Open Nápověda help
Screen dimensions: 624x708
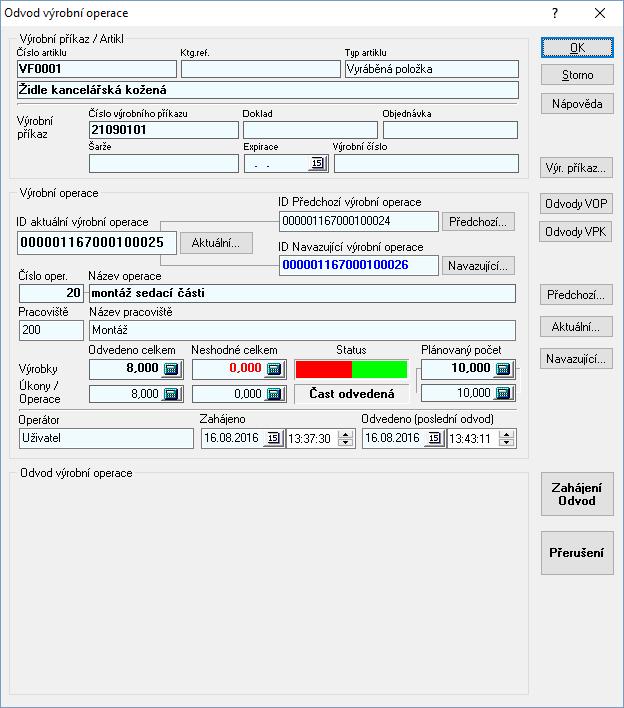click(x=577, y=104)
